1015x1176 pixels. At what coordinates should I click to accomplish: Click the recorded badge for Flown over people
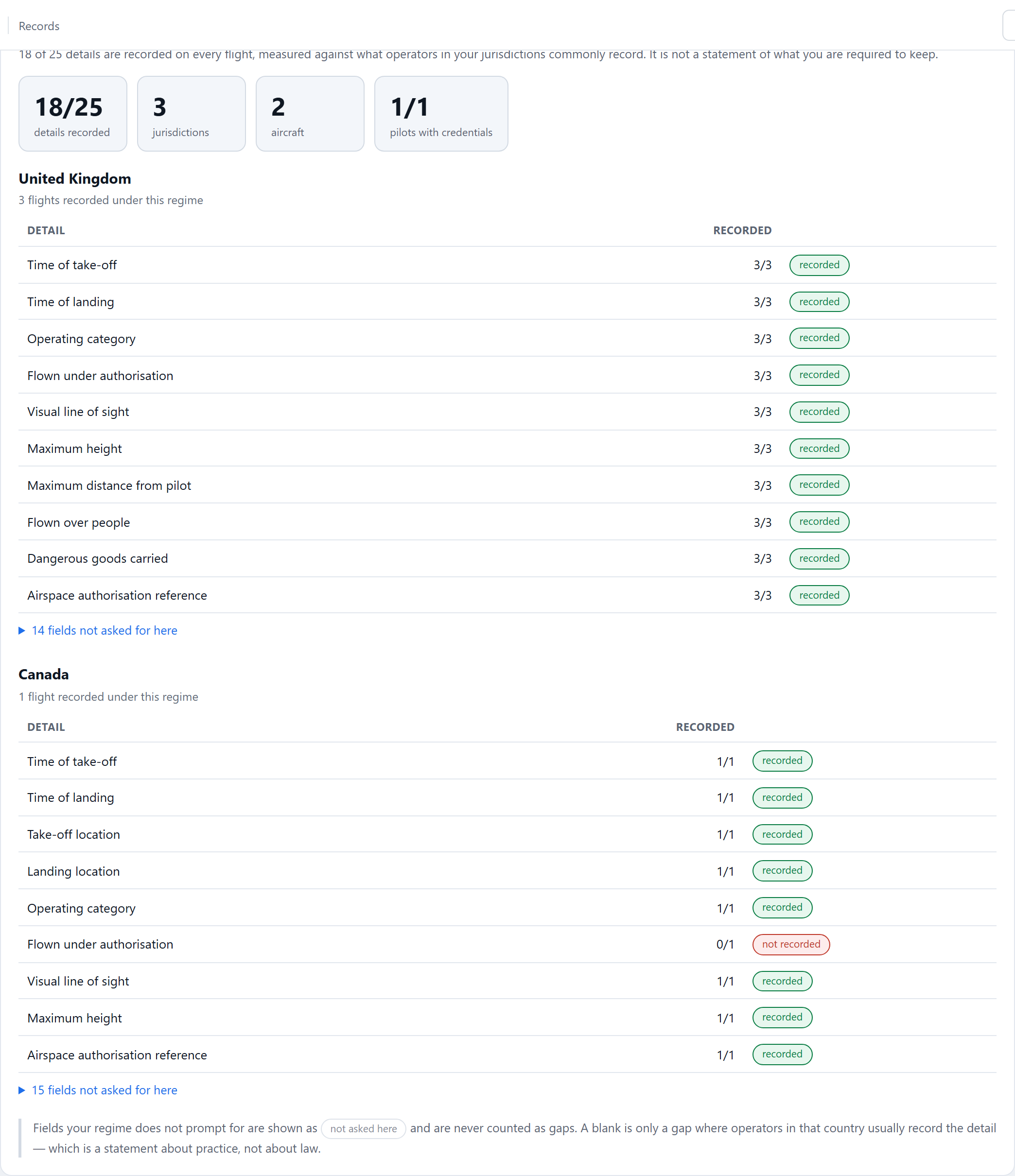[x=819, y=522]
